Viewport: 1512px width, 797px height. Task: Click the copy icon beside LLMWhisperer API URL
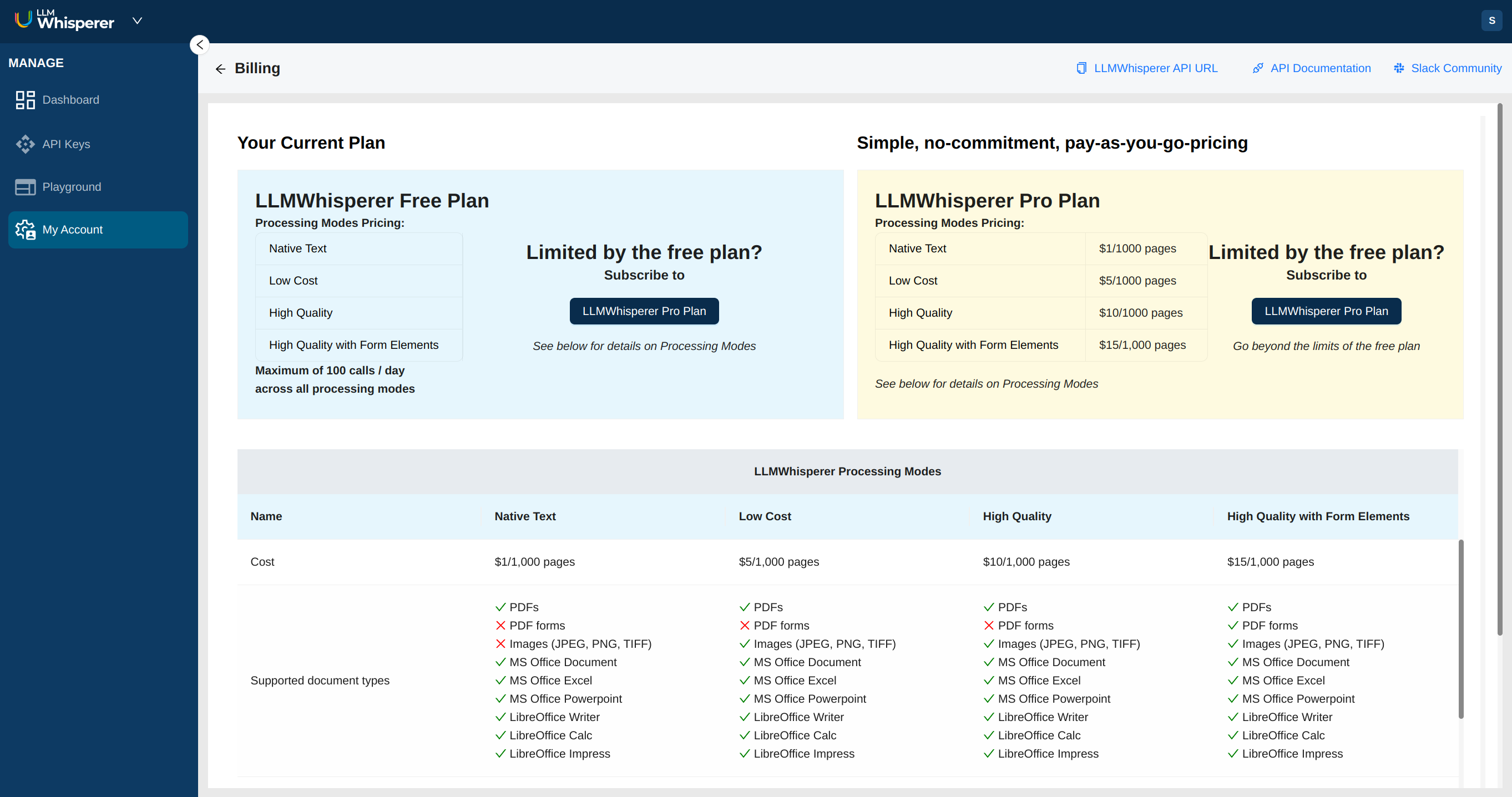point(1081,68)
